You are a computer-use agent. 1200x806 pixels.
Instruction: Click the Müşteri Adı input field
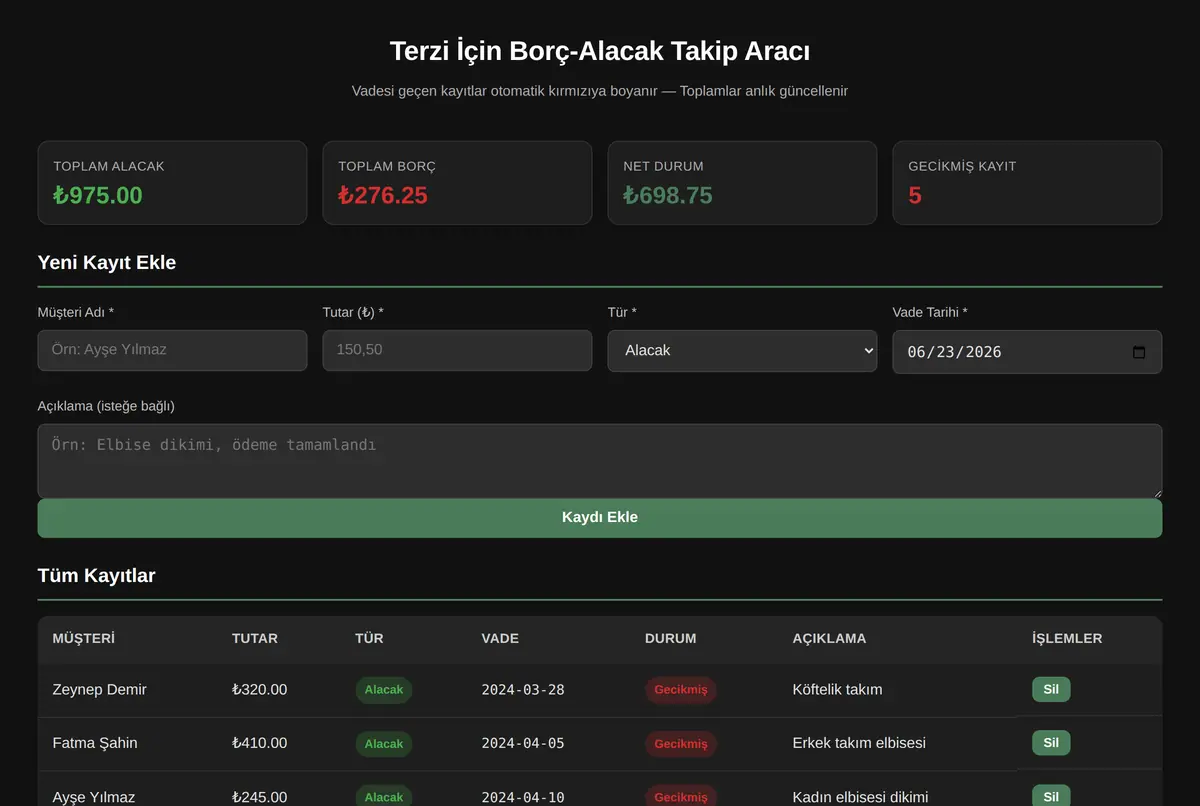(x=172, y=351)
